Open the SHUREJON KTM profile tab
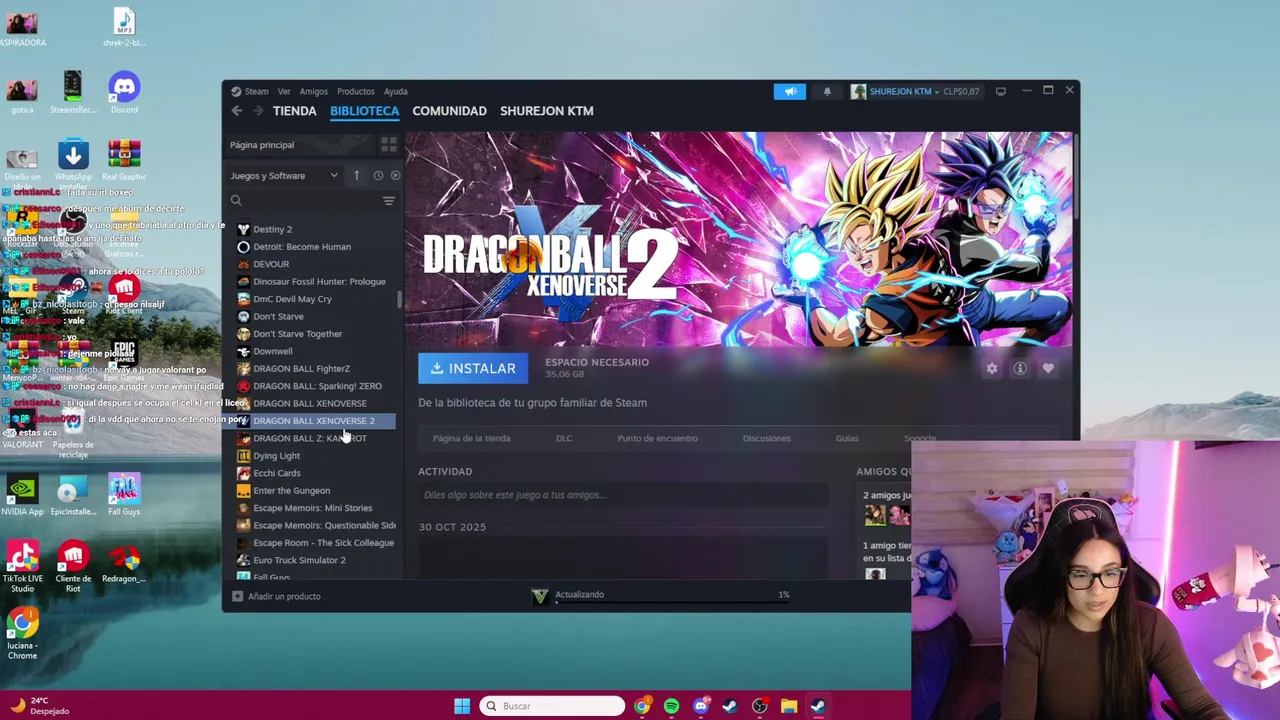This screenshot has width=1280, height=720. (x=546, y=111)
